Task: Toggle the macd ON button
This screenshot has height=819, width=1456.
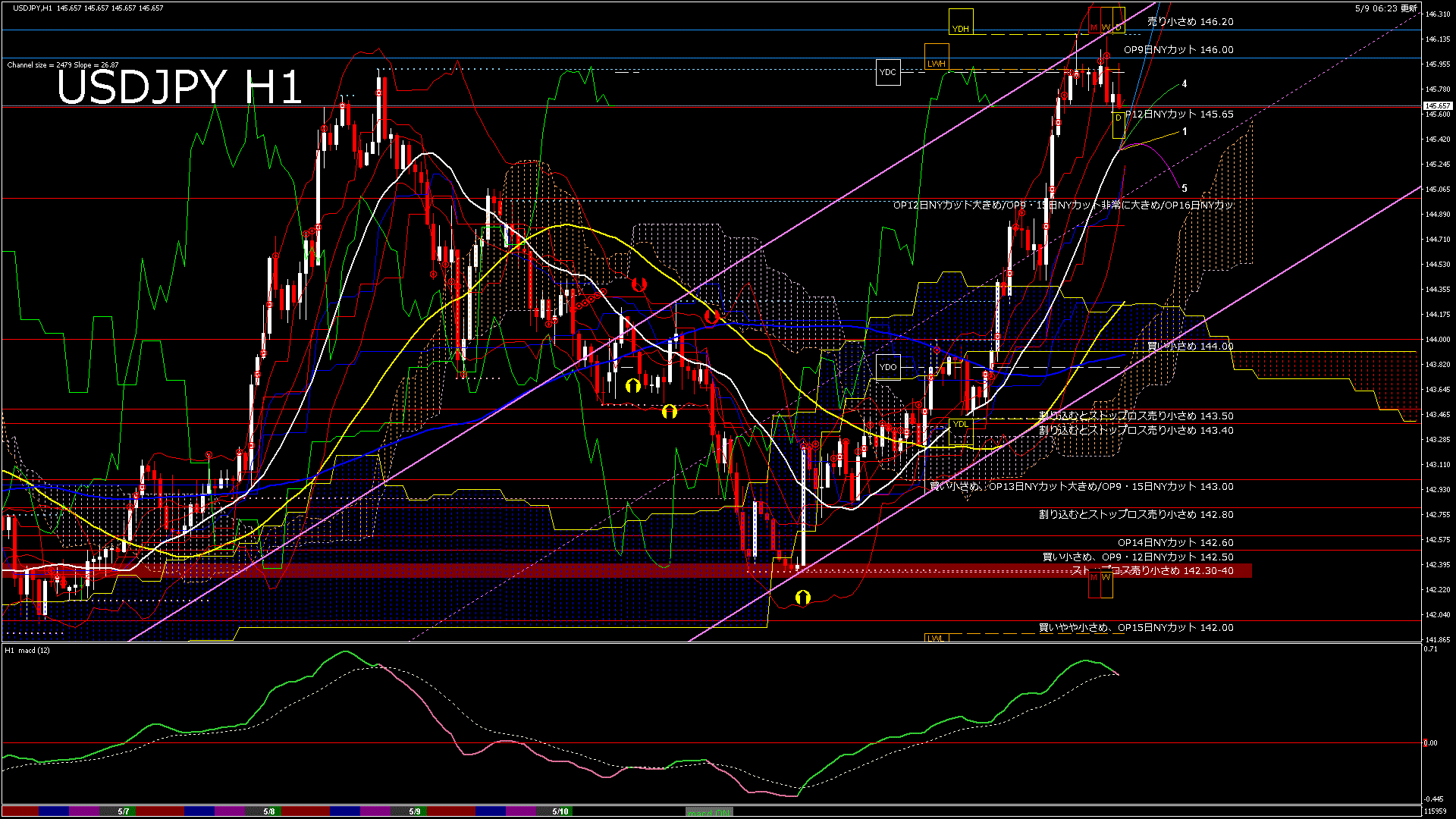Action: pos(709,811)
